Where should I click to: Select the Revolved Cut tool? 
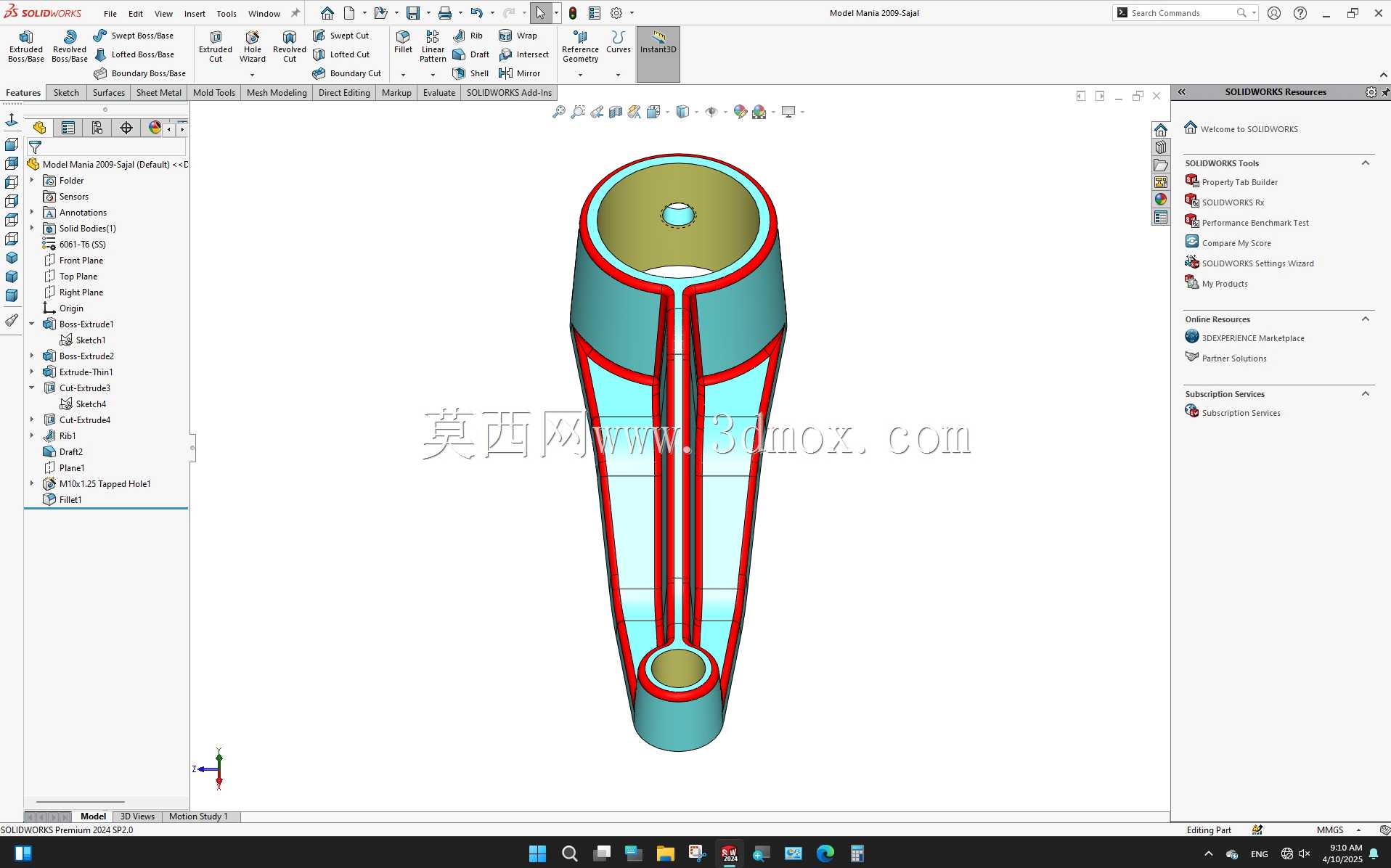click(290, 46)
